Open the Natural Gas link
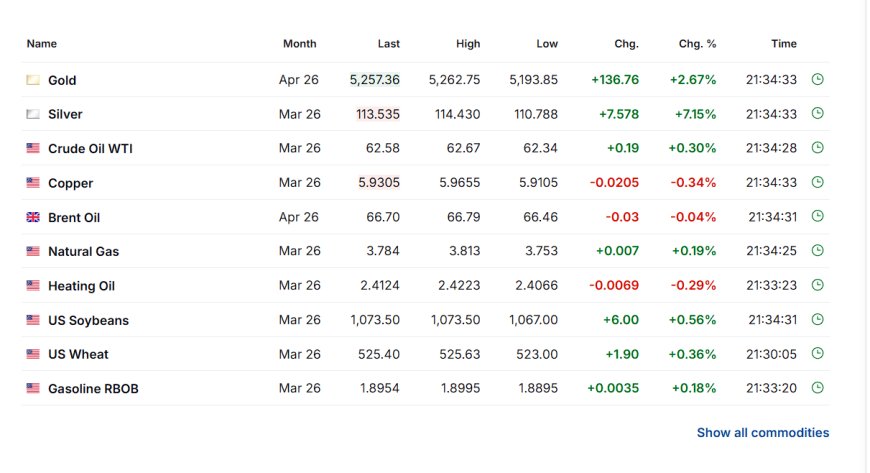The height and width of the screenshot is (473, 870). point(83,251)
